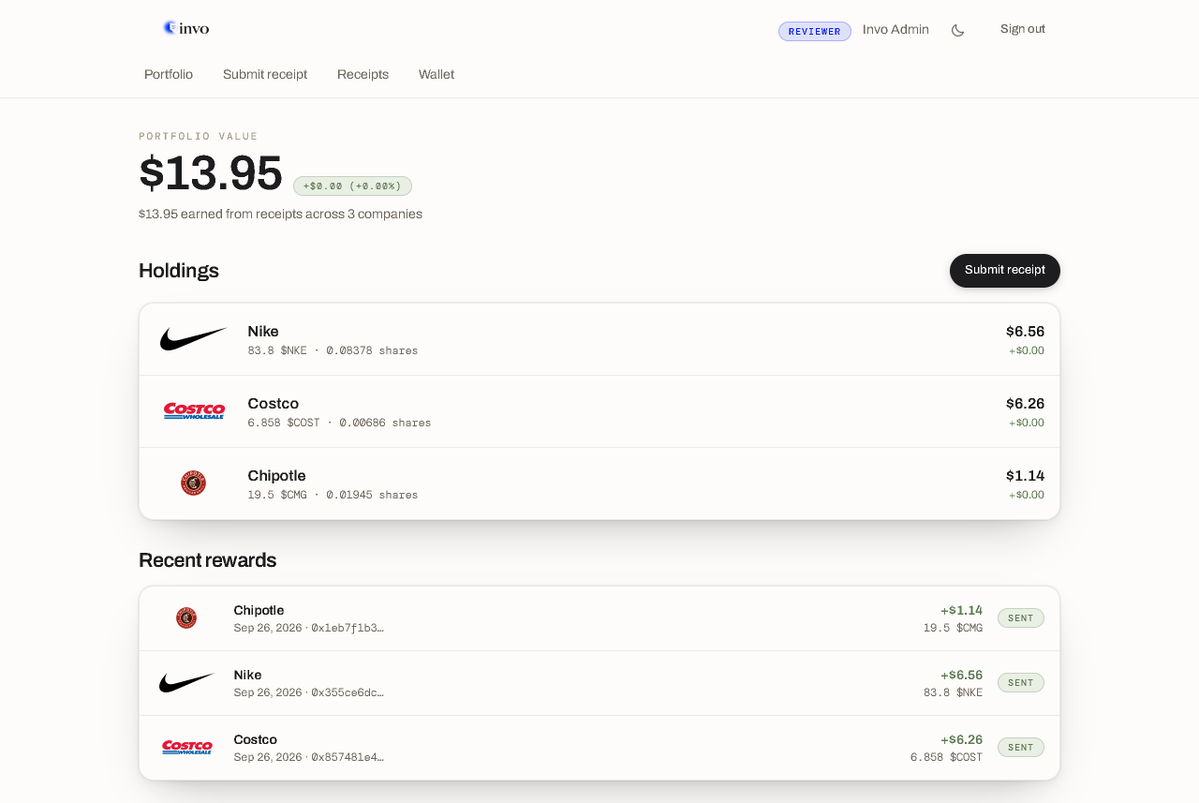Go to the Submit receipt nav tab
This screenshot has width=1199, height=803.
pos(265,74)
